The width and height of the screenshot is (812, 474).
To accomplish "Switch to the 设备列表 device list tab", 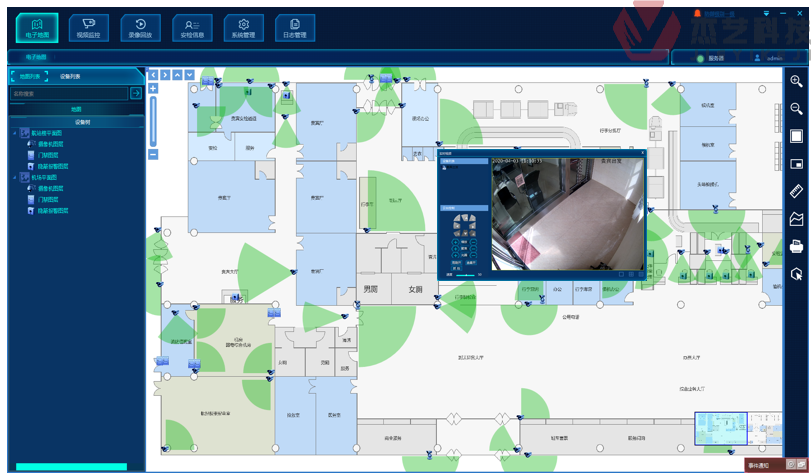I will coord(71,76).
